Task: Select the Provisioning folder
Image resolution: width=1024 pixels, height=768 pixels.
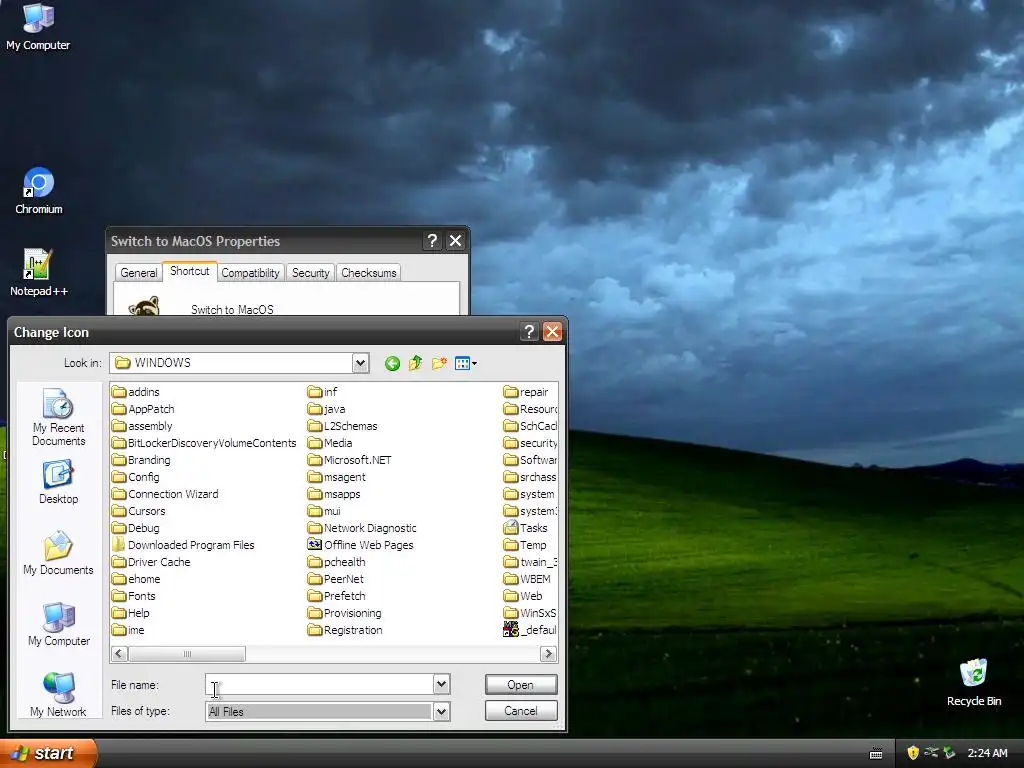Action: click(x=344, y=613)
